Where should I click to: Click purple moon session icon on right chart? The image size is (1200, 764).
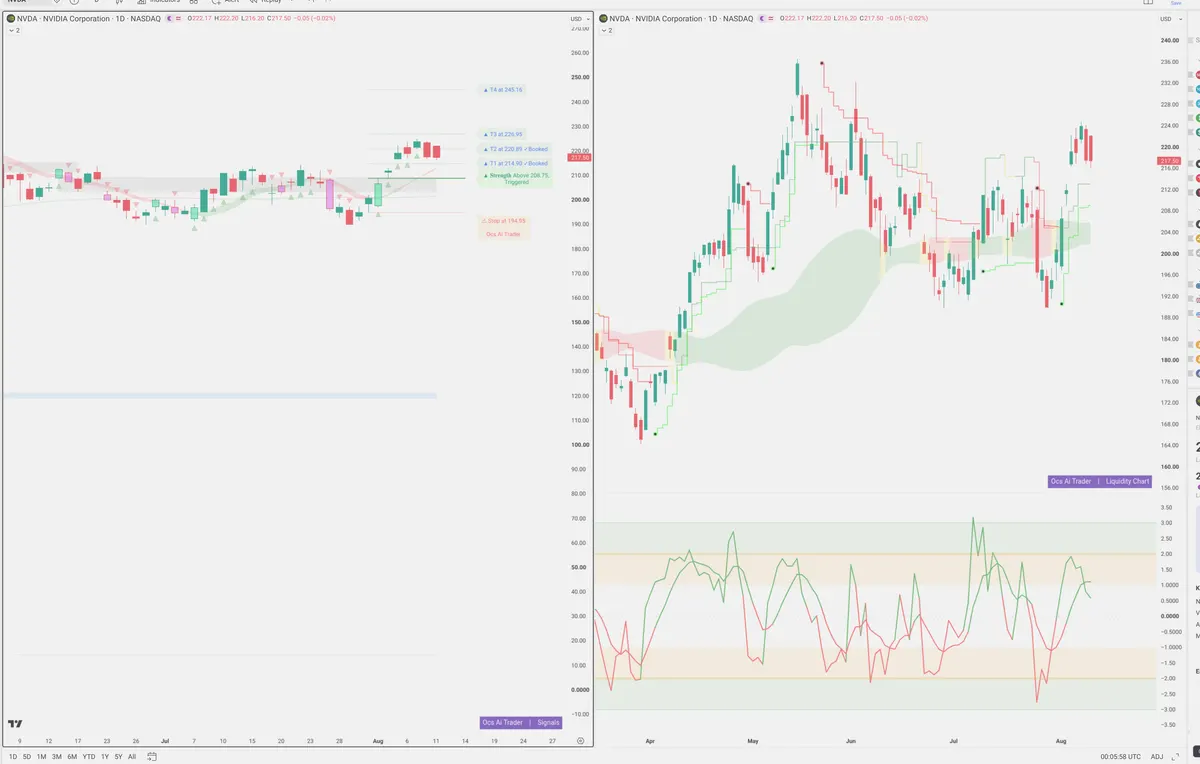pos(763,19)
